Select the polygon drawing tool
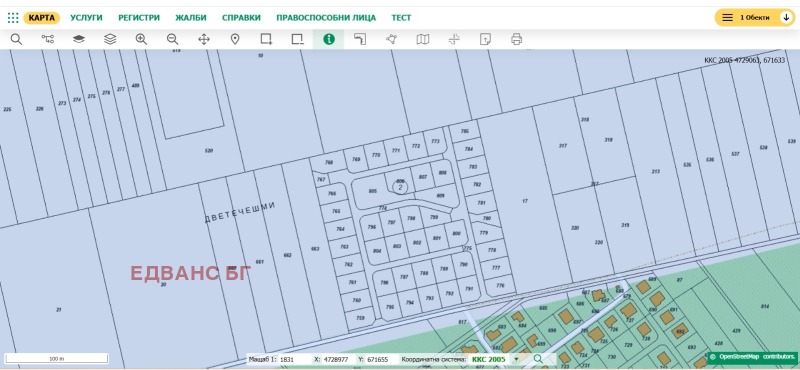The width and height of the screenshot is (800, 370). 391,39
